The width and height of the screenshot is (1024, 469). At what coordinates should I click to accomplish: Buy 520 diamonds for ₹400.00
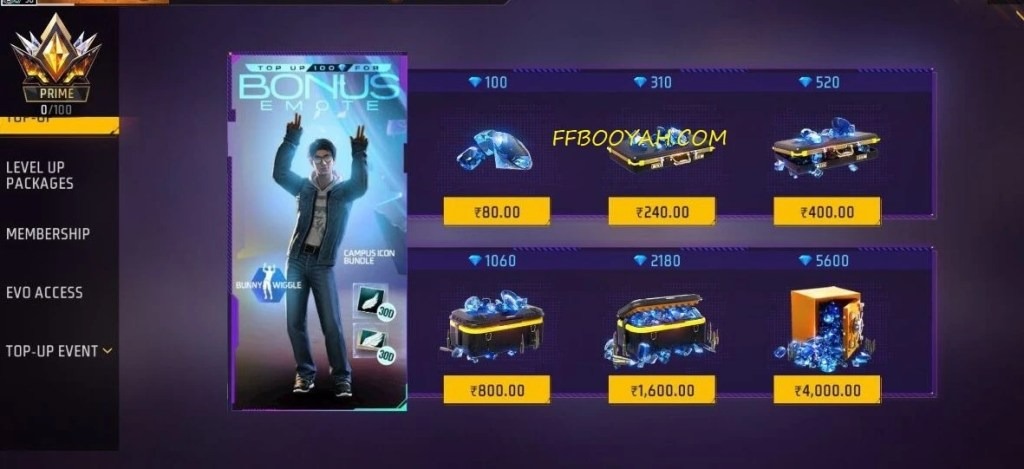tap(827, 212)
